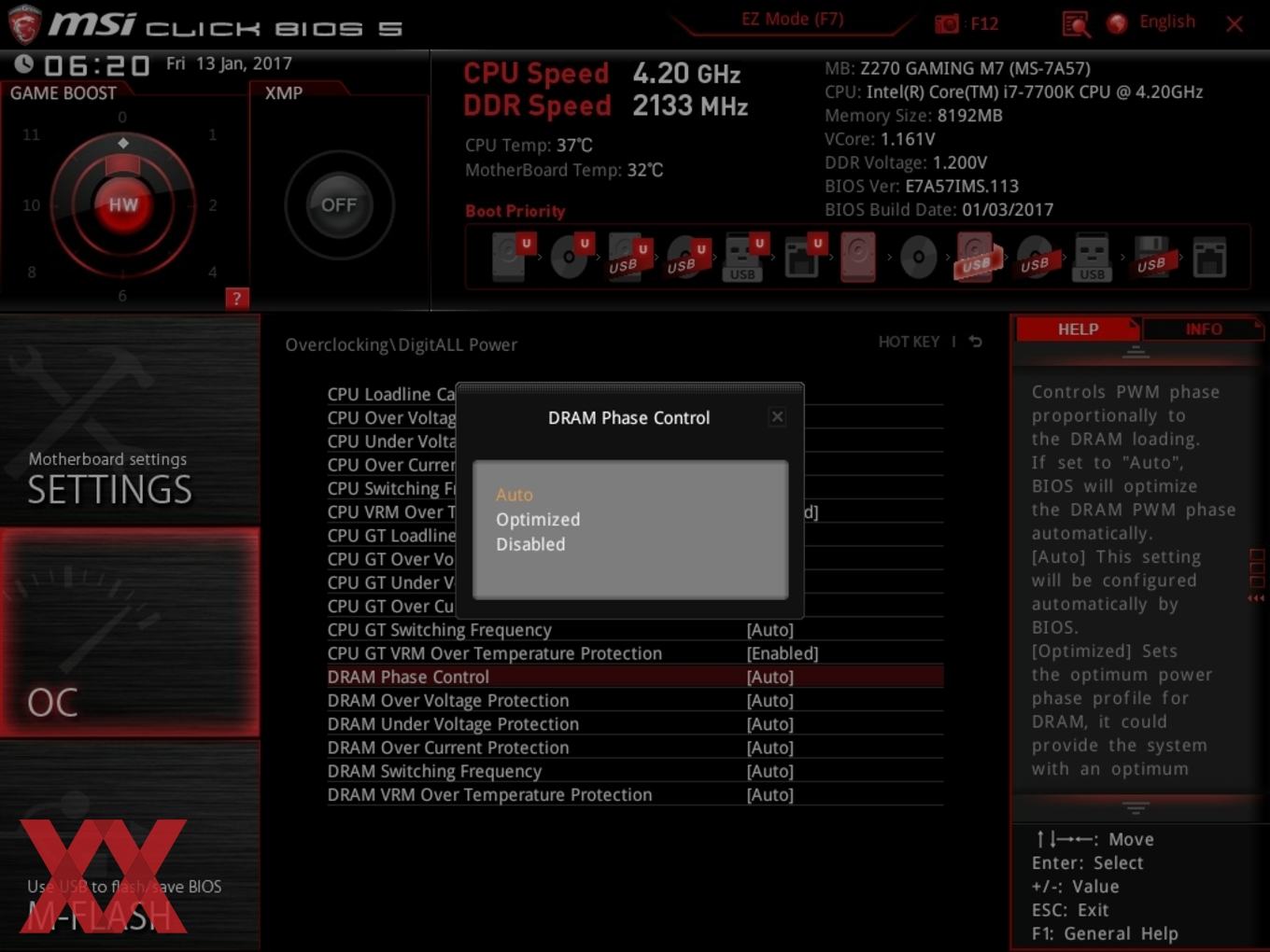Open DRAM Switching Frequency value

pos(769,771)
